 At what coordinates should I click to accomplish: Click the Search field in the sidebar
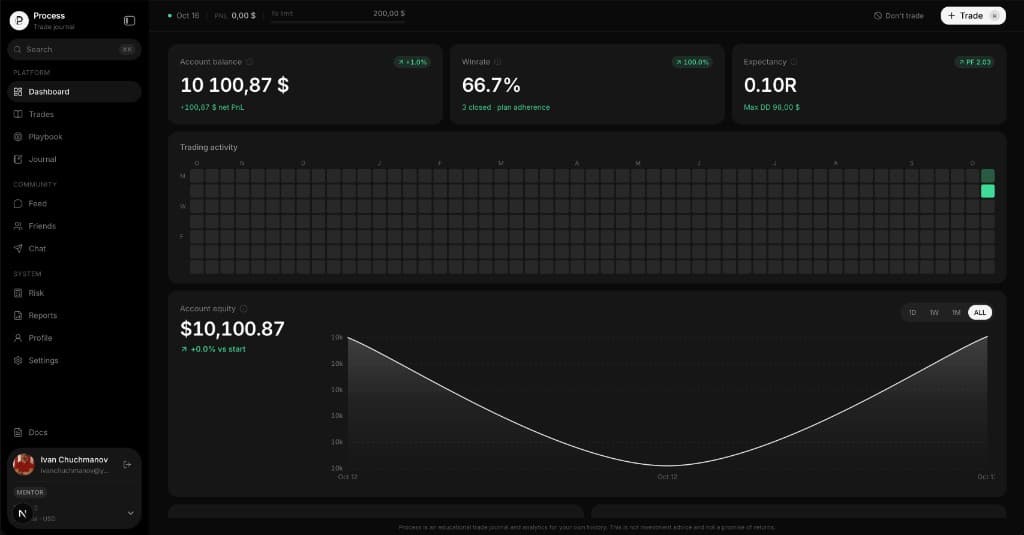74,49
